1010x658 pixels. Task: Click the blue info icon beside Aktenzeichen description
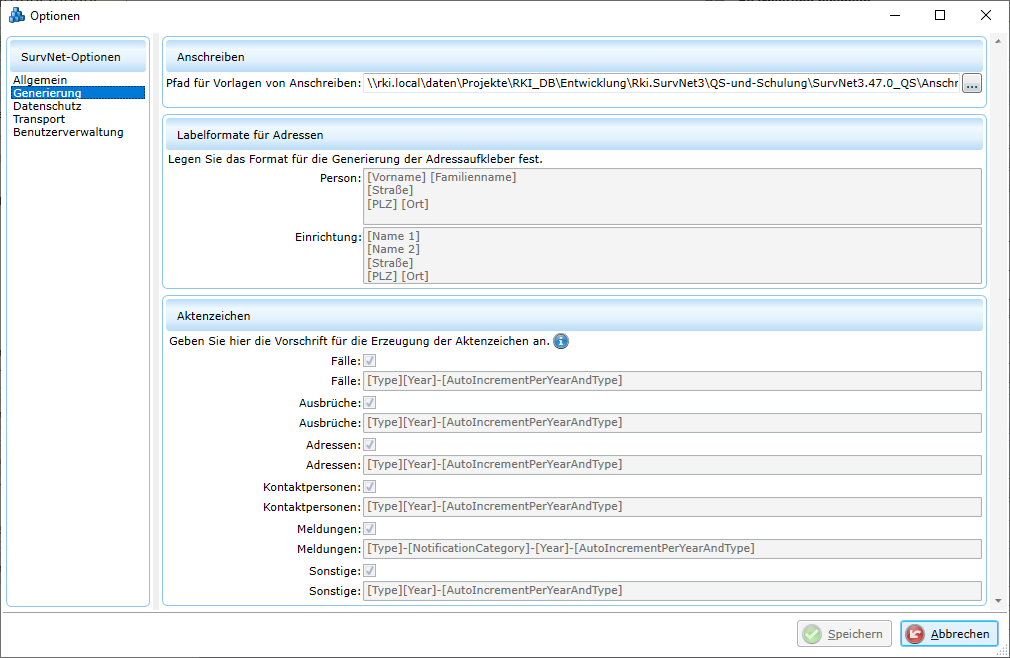[x=561, y=341]
